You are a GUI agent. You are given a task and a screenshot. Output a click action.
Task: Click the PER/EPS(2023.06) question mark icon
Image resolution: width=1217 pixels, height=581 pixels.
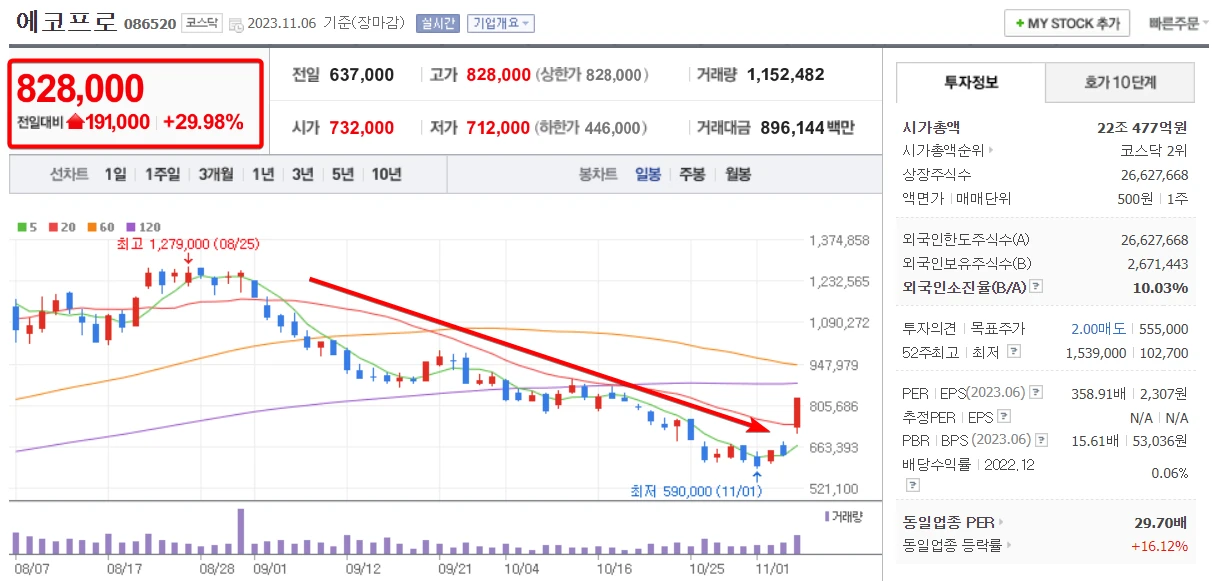point(1036,391)
